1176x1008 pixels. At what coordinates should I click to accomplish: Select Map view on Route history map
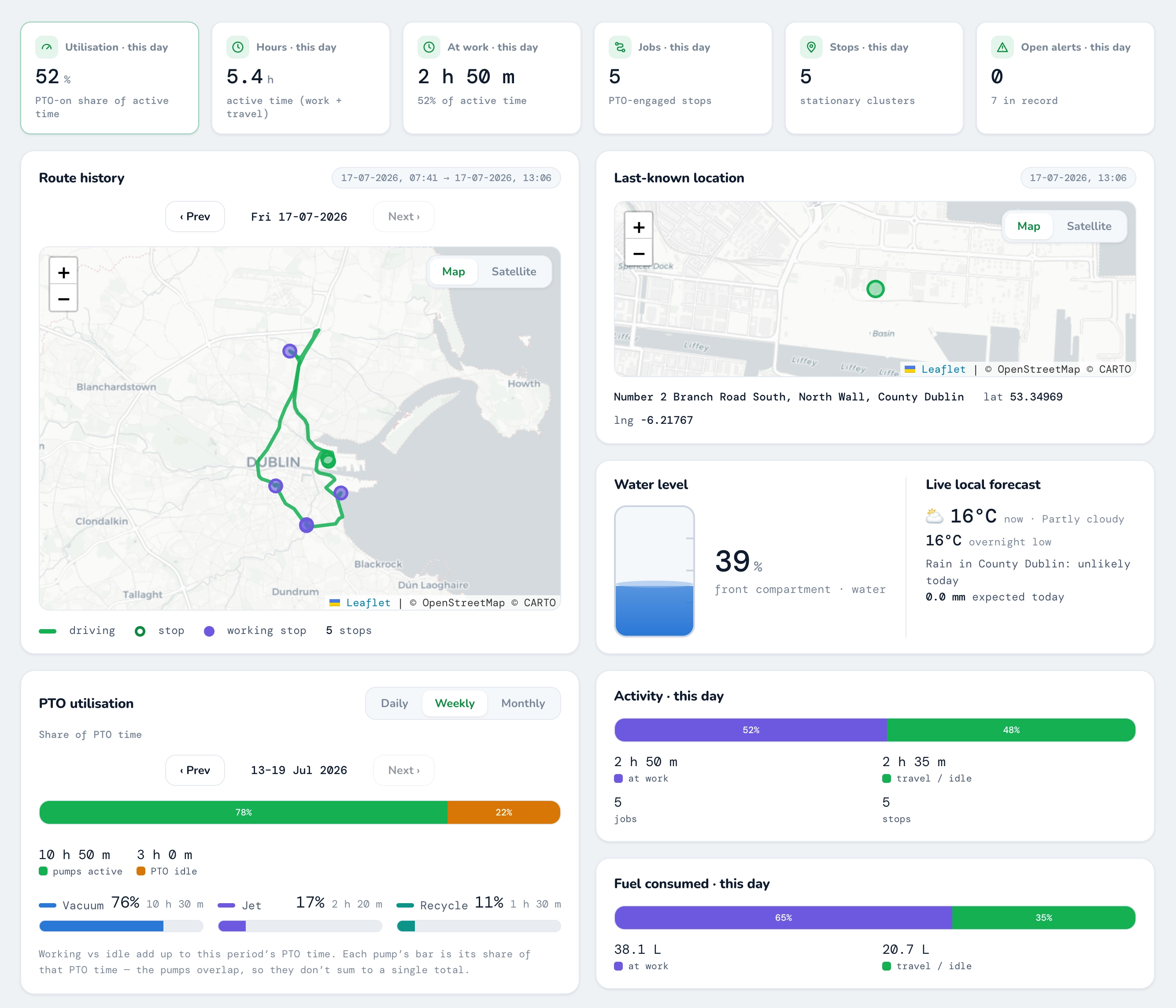[x=453, y=271]
